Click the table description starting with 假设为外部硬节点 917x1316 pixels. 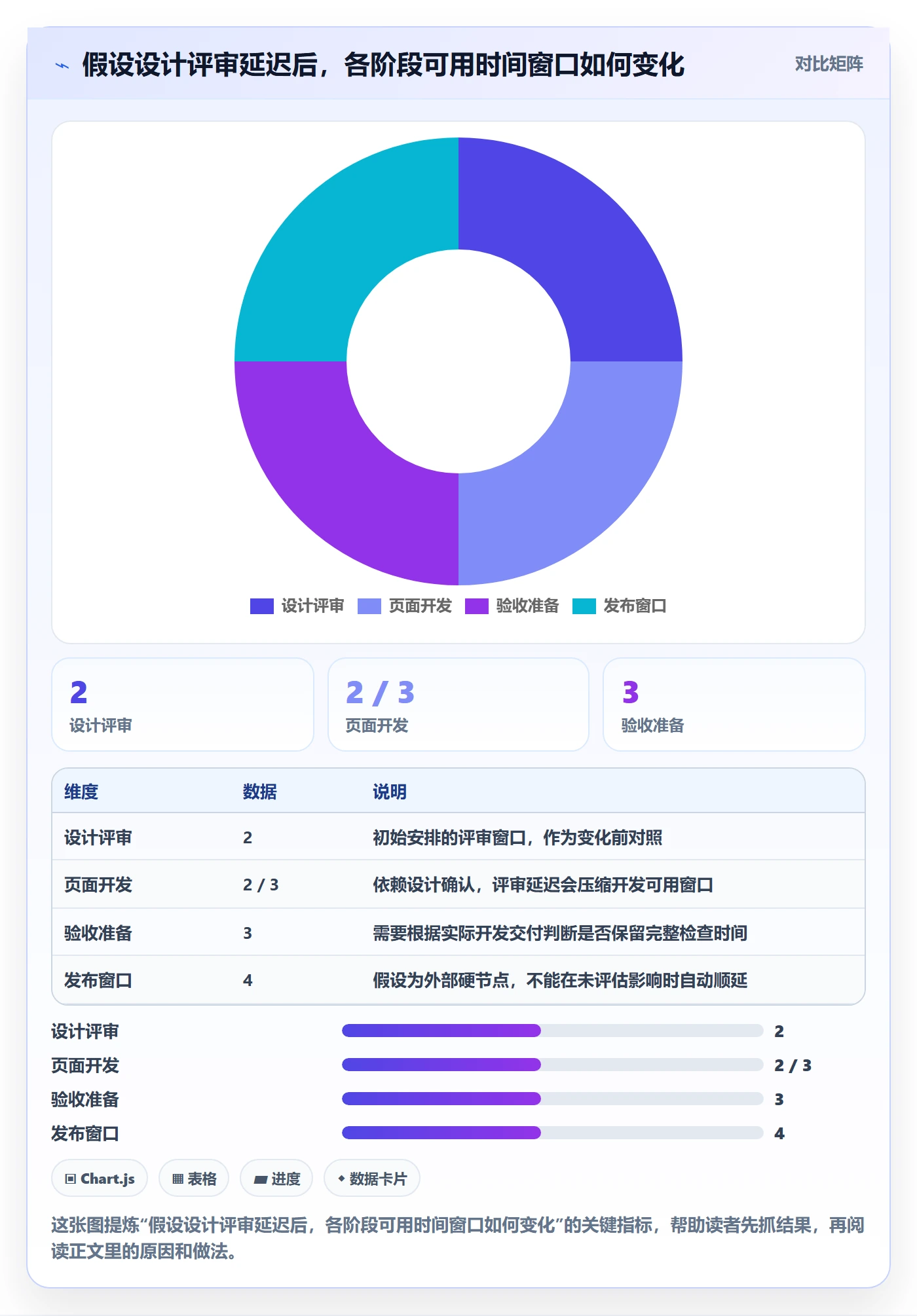pos(560,980)
